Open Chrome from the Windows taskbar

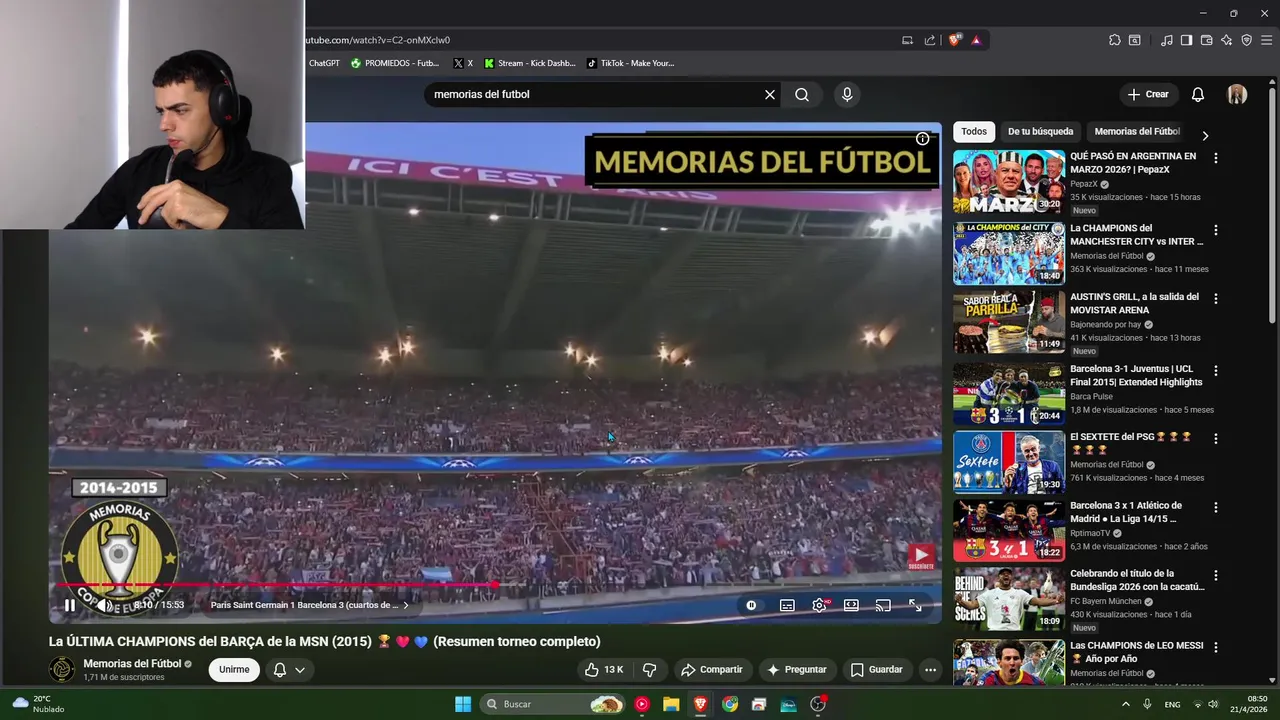pos(730,704)
